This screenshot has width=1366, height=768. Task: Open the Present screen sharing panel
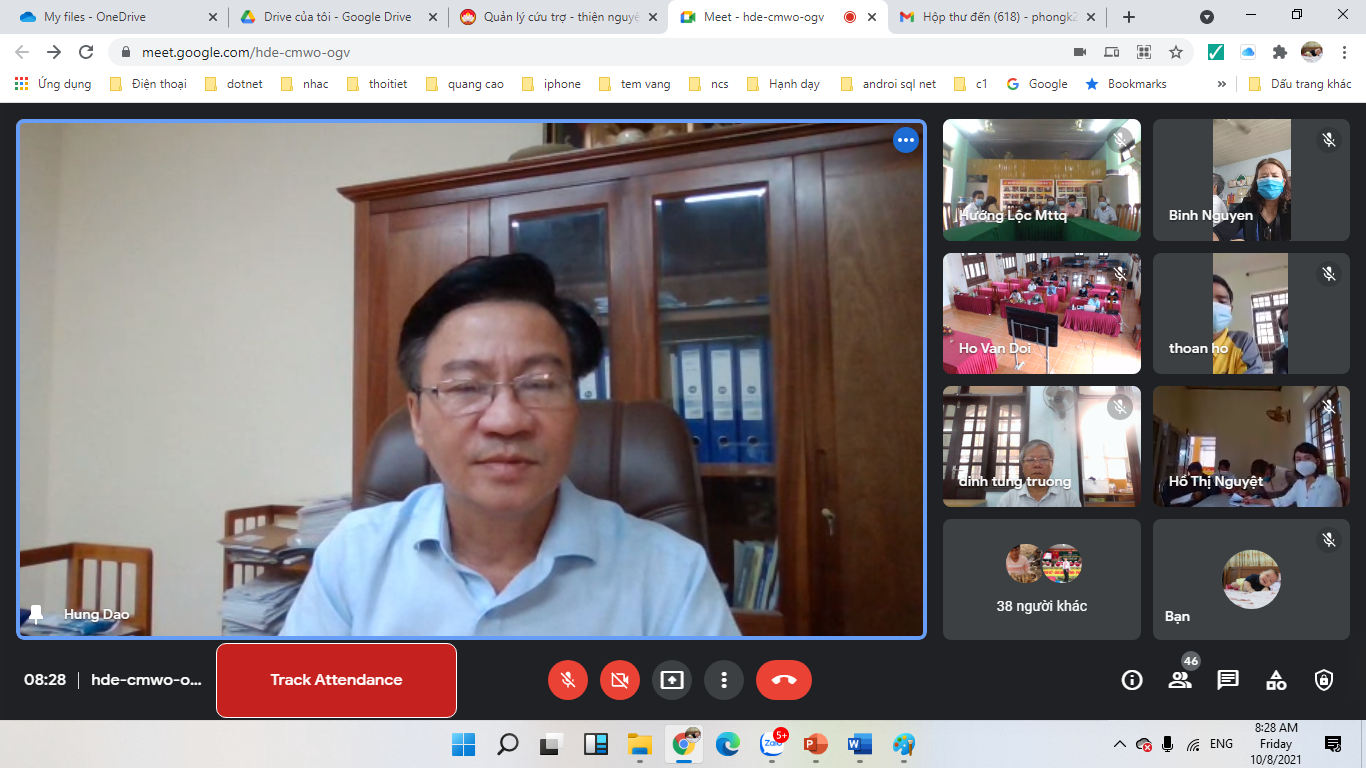point(672,679)
